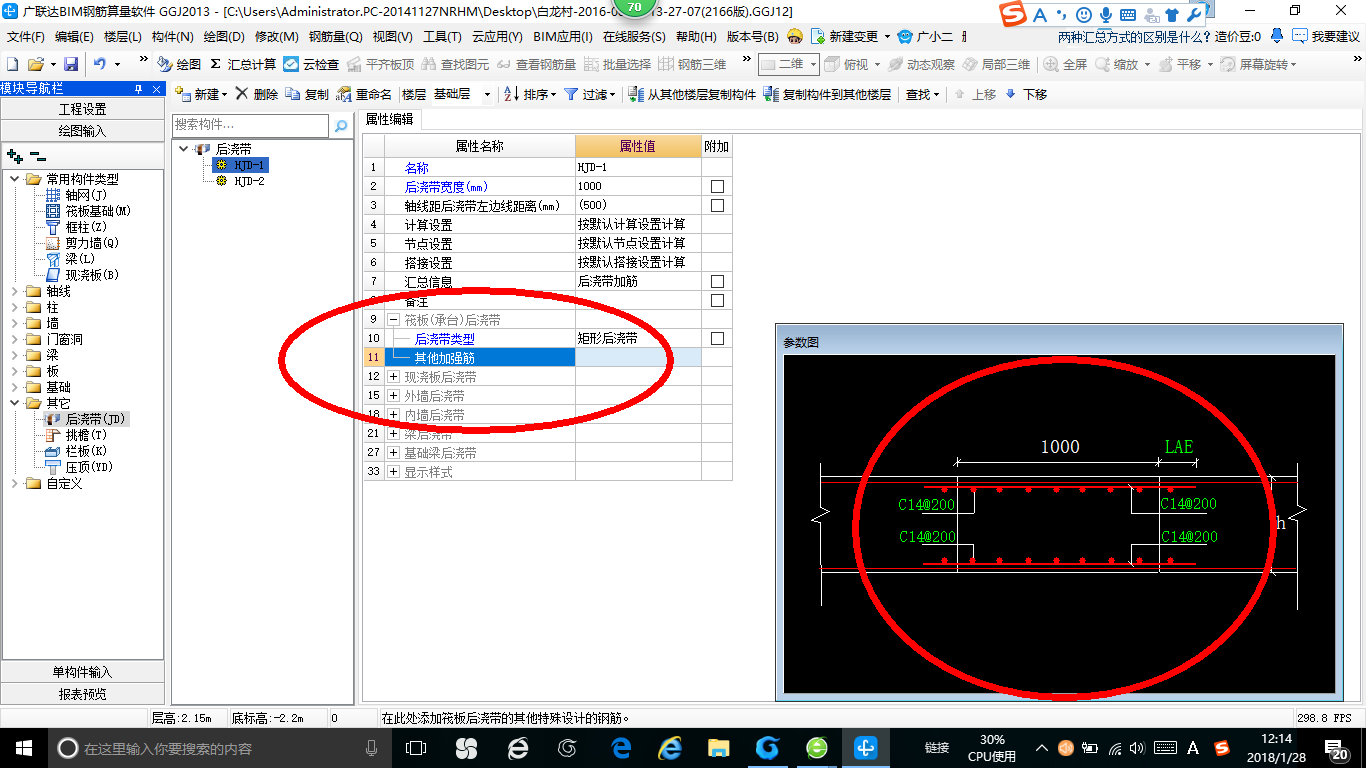Run 汇总计算 summary calculation
This screenshot has height=768, width=1366.
tap(243, 64)
